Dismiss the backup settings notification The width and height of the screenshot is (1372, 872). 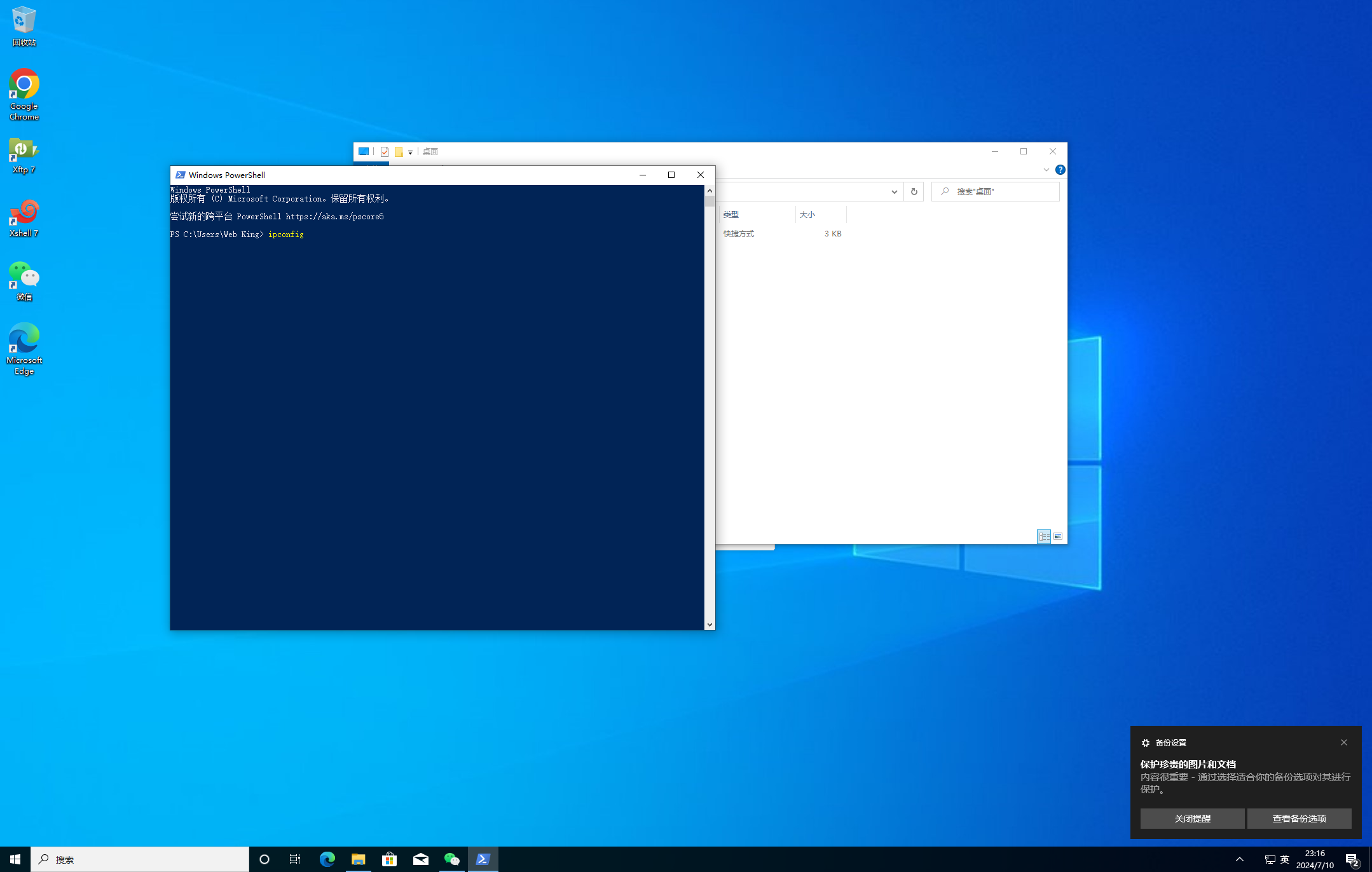(x=1343, y=742)
